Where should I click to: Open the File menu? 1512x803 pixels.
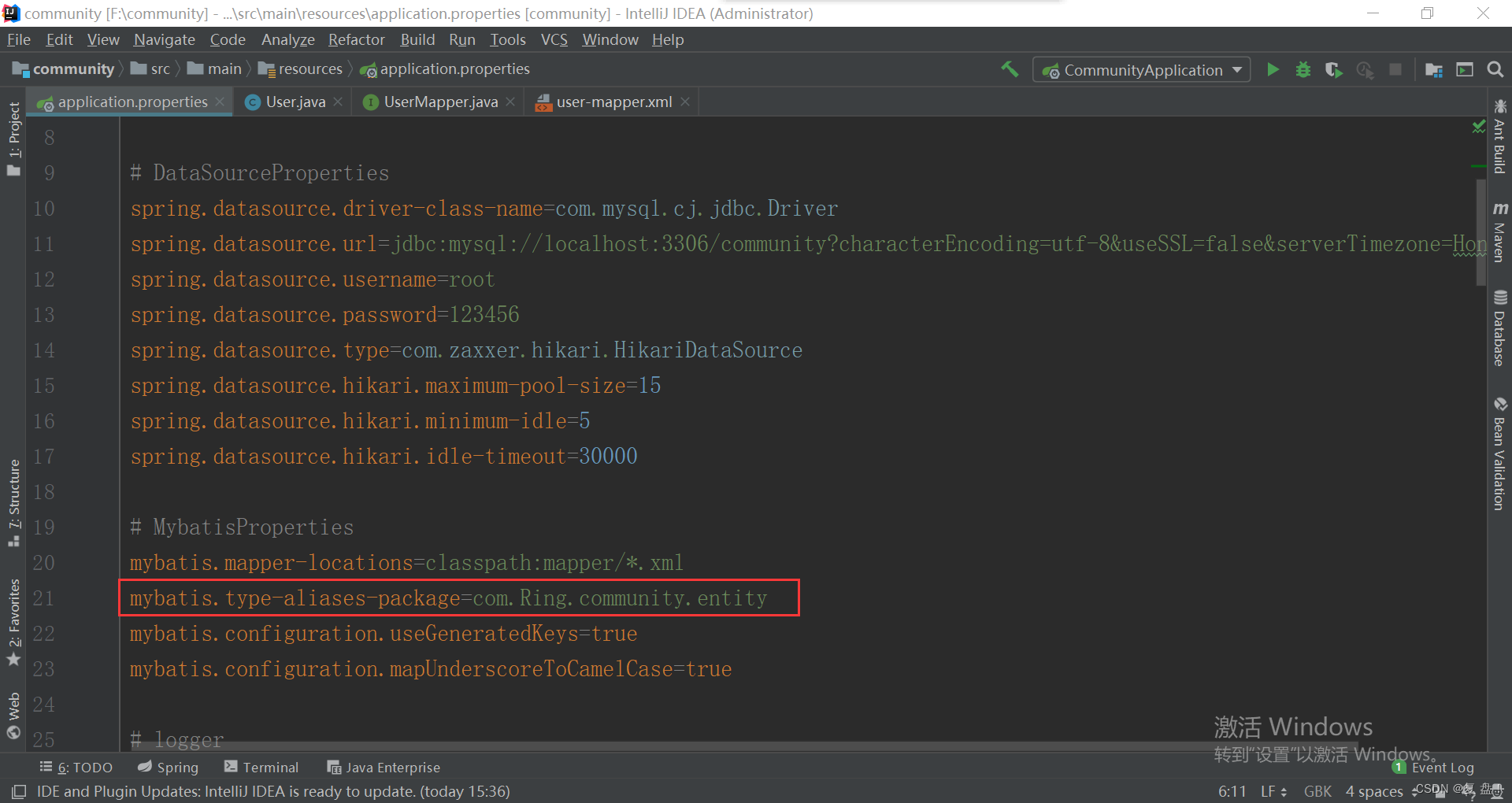(x=18, y=39)
